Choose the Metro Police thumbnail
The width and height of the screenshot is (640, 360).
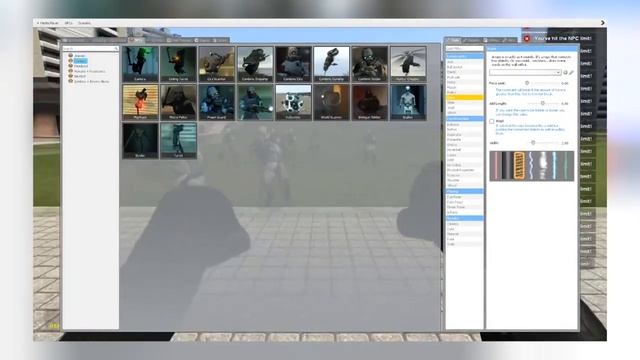pyautogui.click(x=178, y=102)
